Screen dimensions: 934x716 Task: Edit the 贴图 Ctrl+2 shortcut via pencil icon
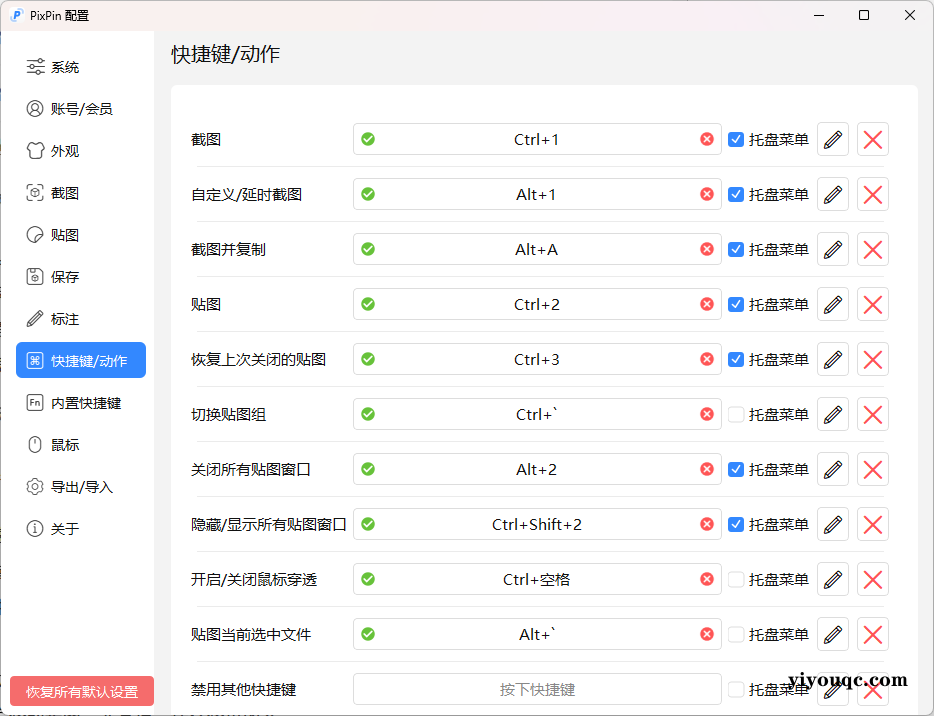(832, 304)
